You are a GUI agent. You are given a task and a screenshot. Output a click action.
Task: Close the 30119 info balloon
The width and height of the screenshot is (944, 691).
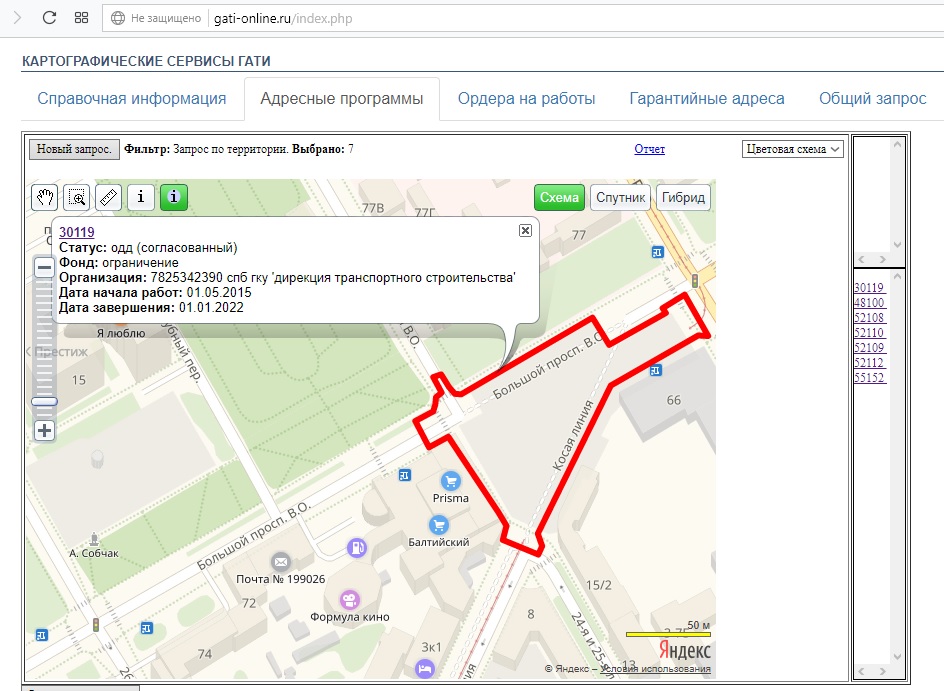[x=525, y=230]
